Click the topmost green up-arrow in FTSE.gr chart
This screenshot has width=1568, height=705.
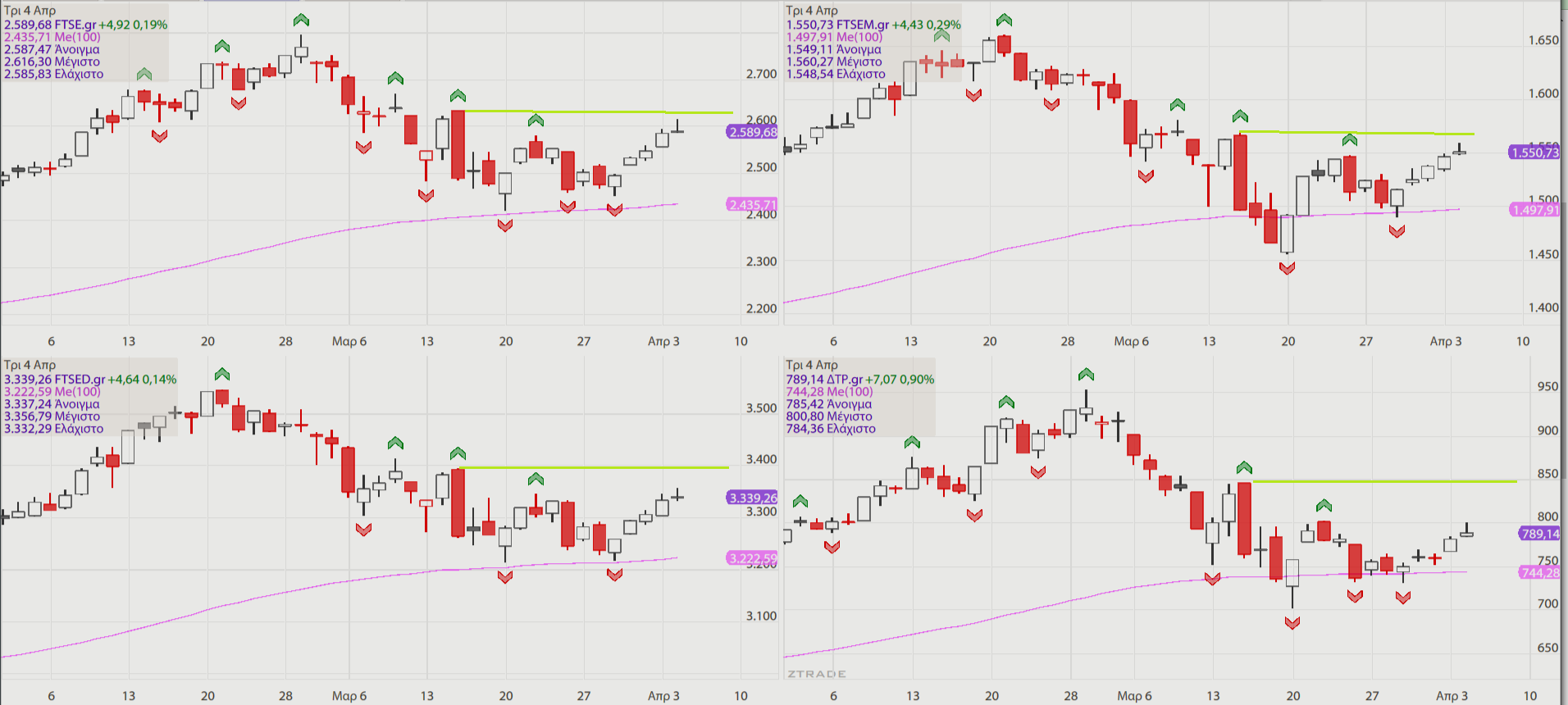coord(301,20)
